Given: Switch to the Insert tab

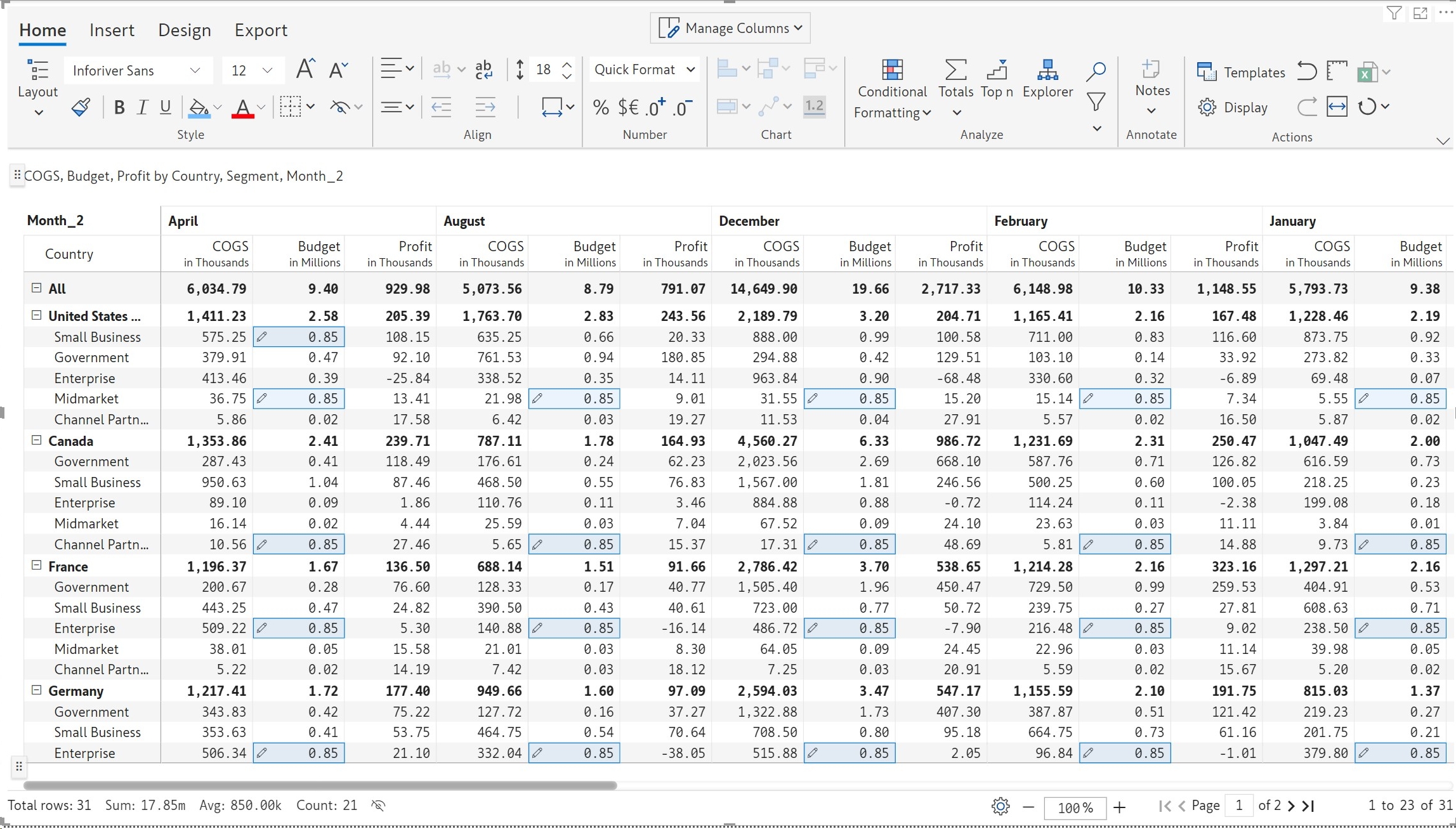Looking at the screenshot, I should [112, 30].
